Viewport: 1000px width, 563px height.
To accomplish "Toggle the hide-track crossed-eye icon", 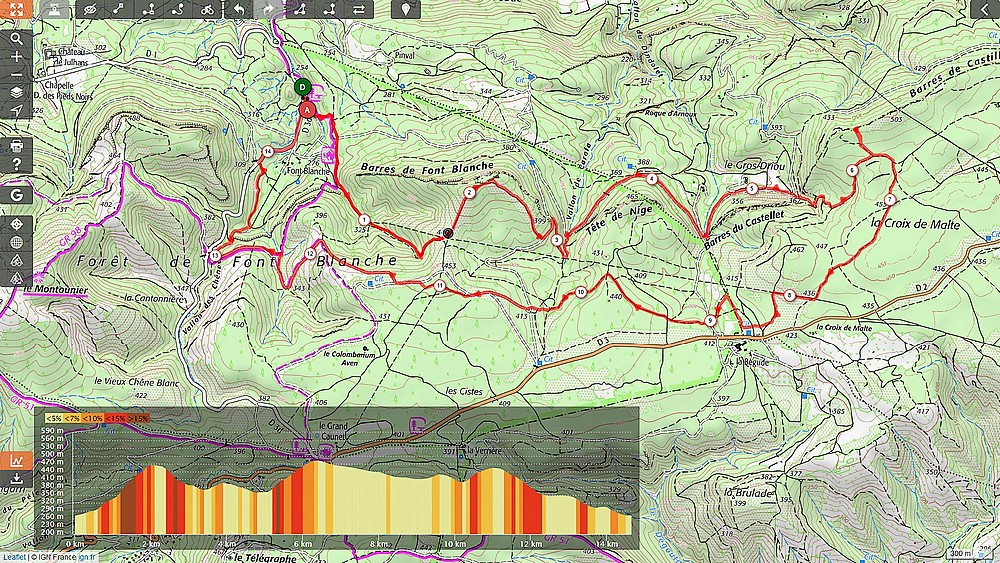I will pyautogui.click(x=90, y=9).
